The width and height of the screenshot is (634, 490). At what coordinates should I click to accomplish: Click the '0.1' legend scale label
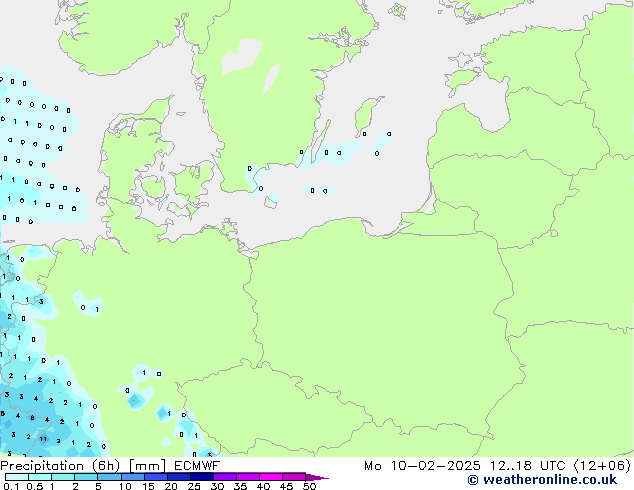click(11, 486)
